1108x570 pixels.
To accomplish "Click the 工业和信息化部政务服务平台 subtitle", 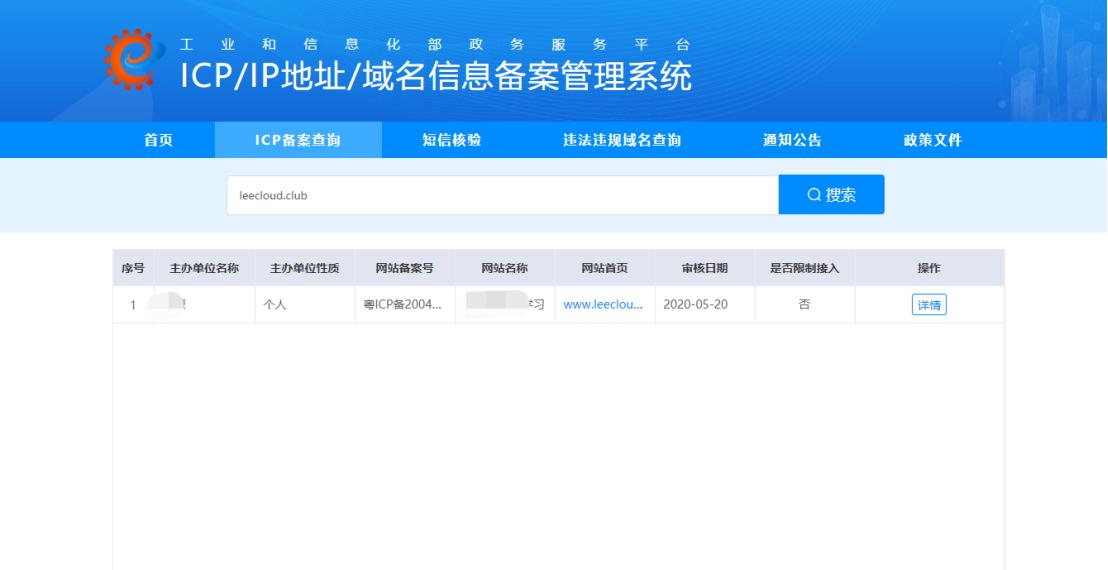I will [x=435, y=45].
